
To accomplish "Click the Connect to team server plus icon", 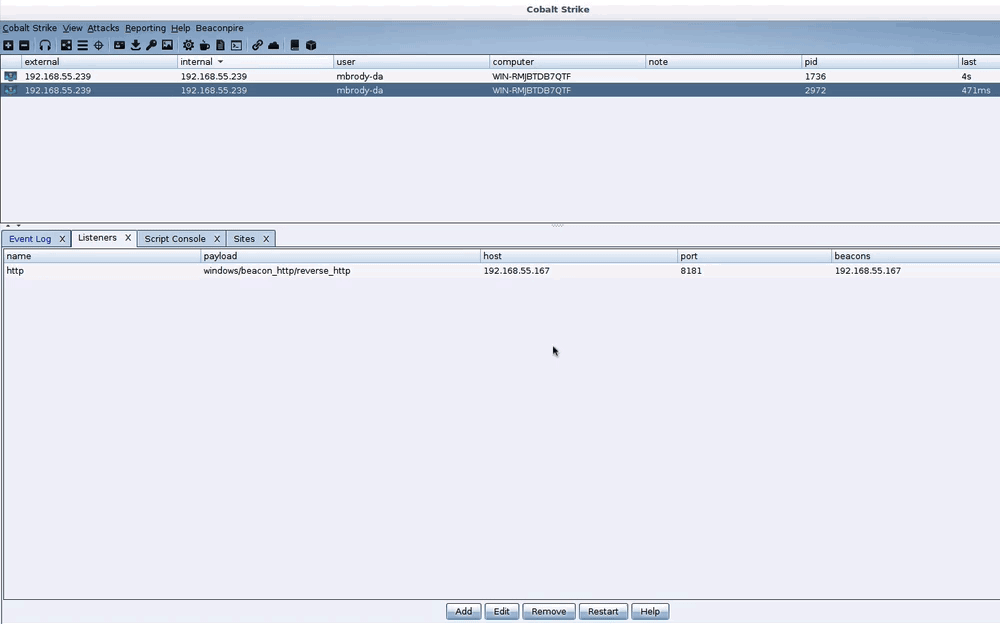I will (x=8, y=45).
